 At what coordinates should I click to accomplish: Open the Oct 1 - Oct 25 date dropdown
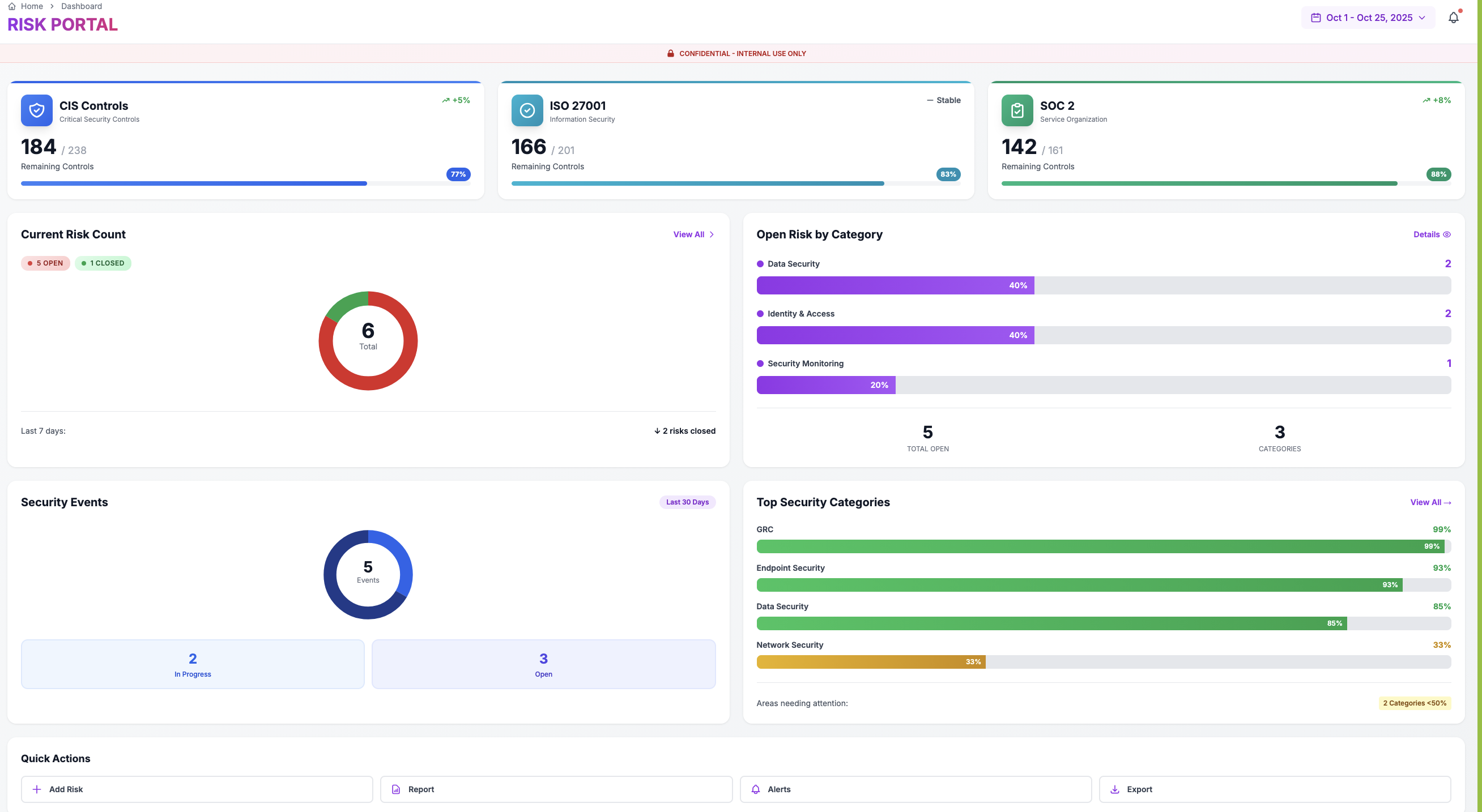(x=1368, y=18)
